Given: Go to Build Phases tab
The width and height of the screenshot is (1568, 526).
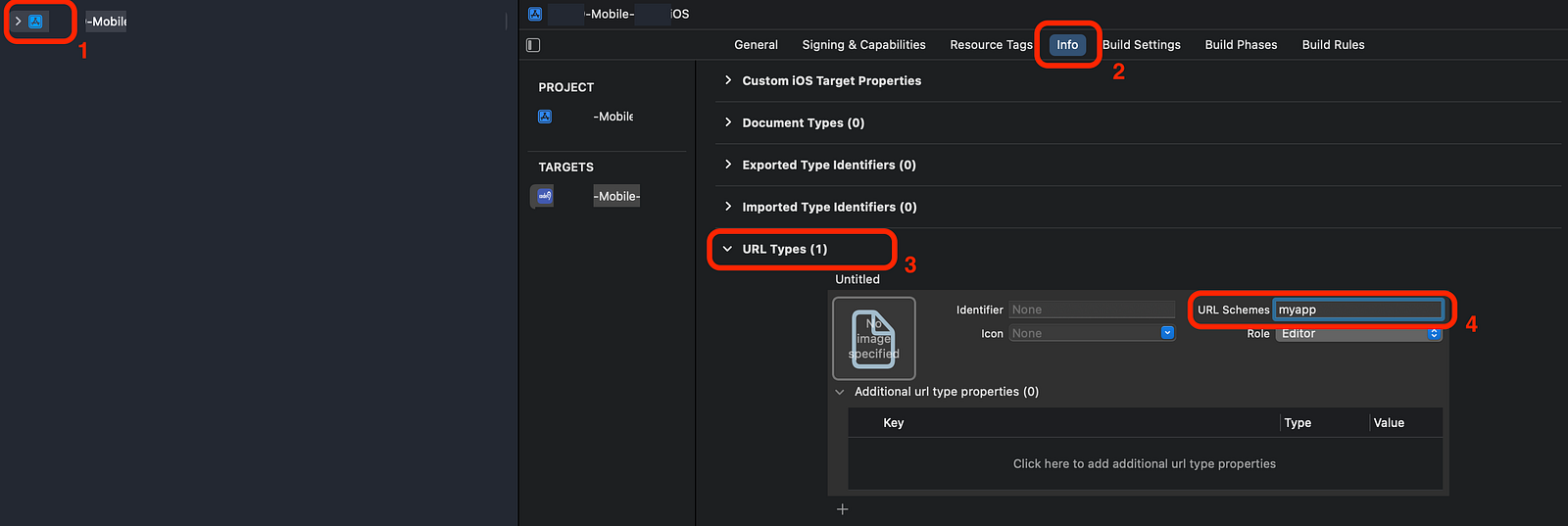Looking at the screenshot, I should pos(1241,45).
